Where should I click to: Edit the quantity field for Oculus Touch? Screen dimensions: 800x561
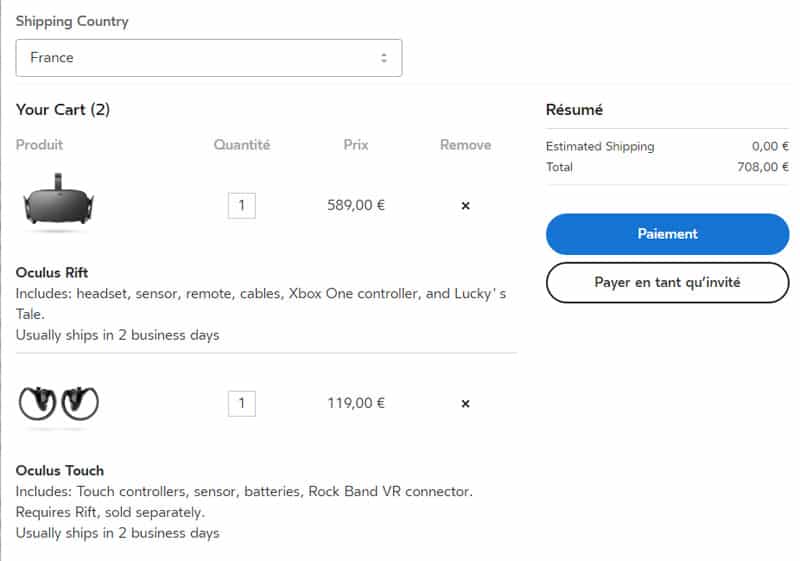242,403
